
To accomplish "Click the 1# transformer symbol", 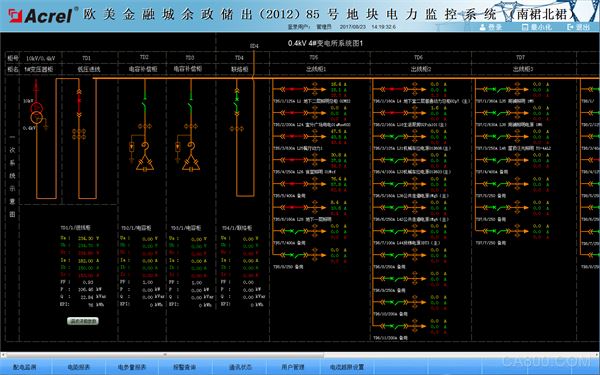I will [x=37, y=112].
